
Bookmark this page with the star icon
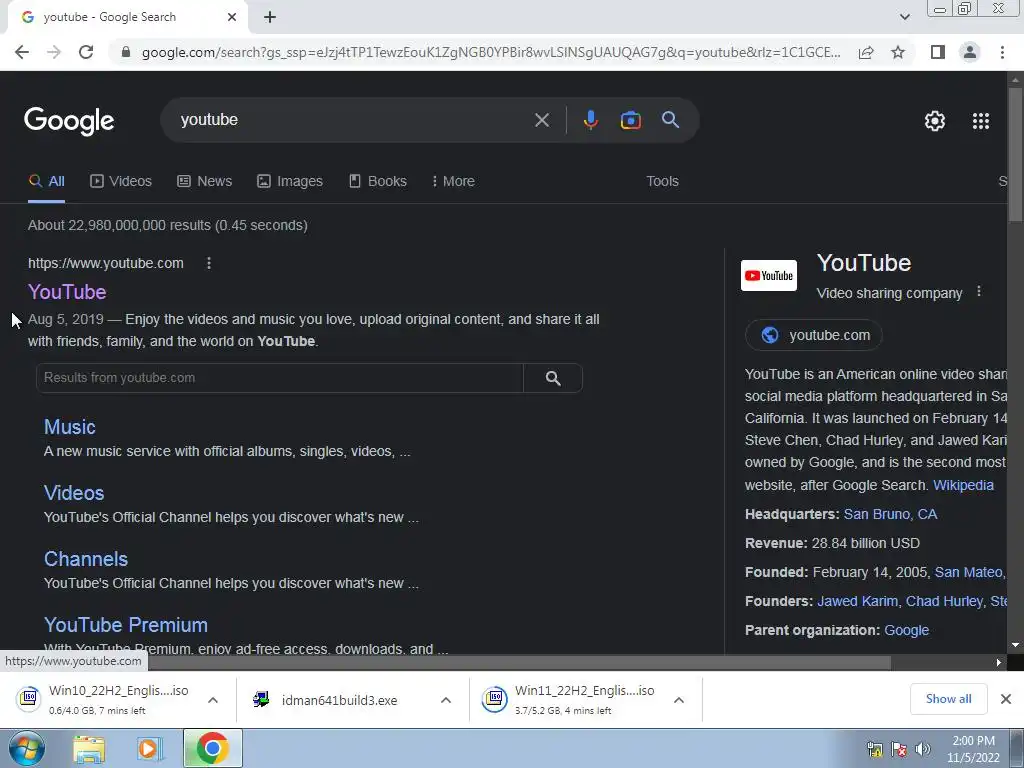[898, 52]
